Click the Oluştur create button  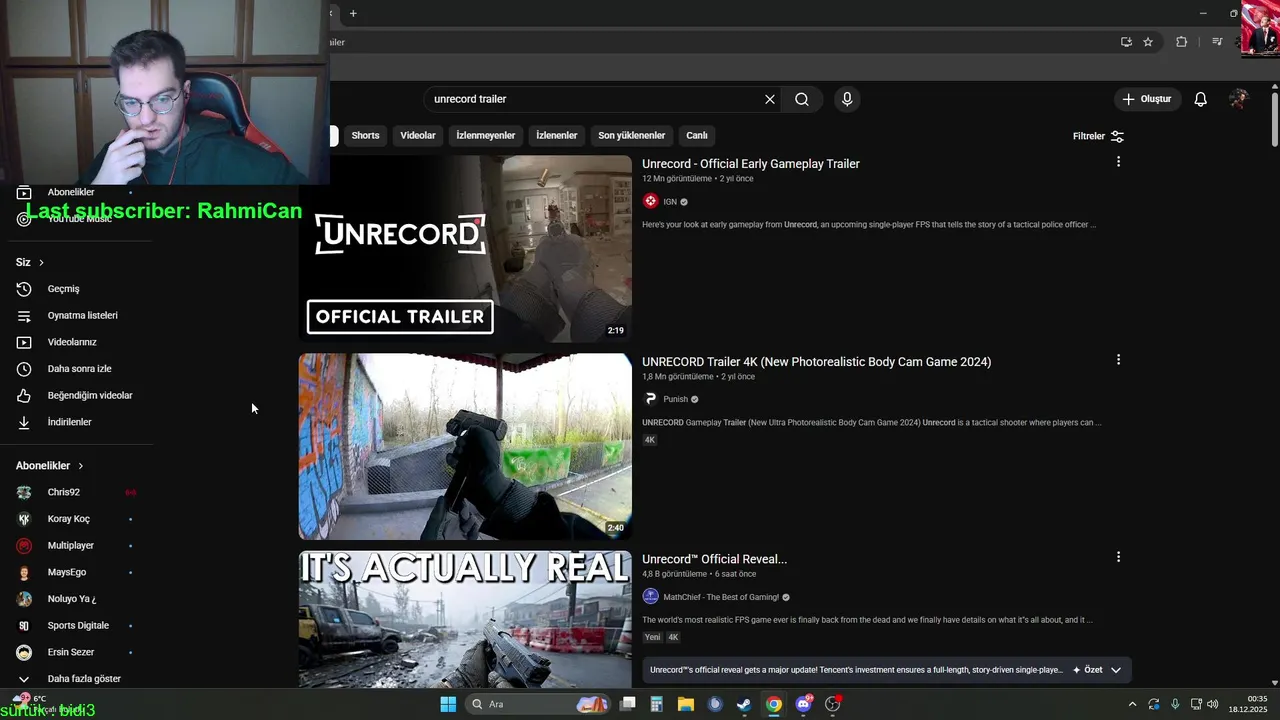click(x=1147, y=99)
